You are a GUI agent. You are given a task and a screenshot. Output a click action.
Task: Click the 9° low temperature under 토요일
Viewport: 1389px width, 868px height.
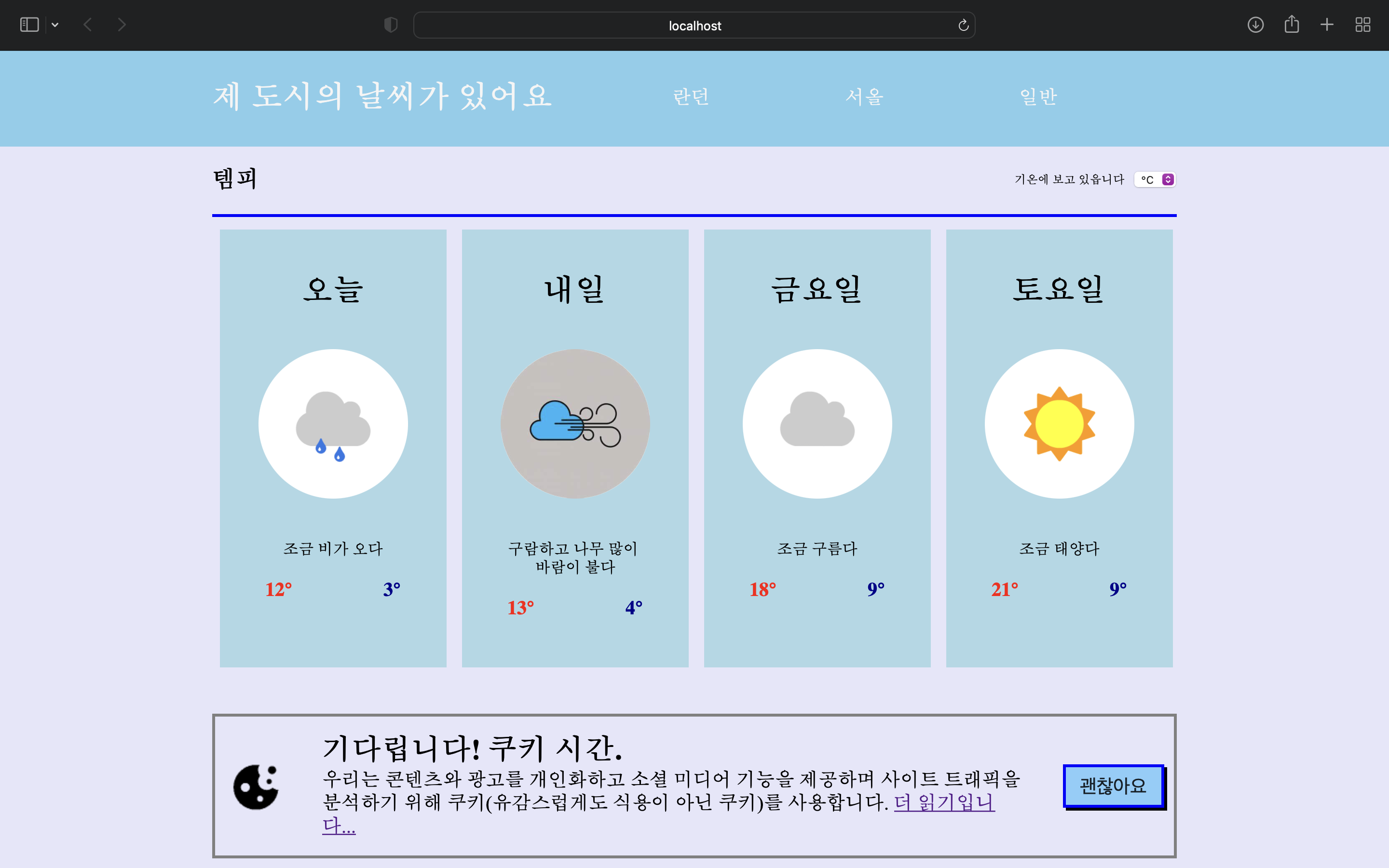click(1118, 590)
